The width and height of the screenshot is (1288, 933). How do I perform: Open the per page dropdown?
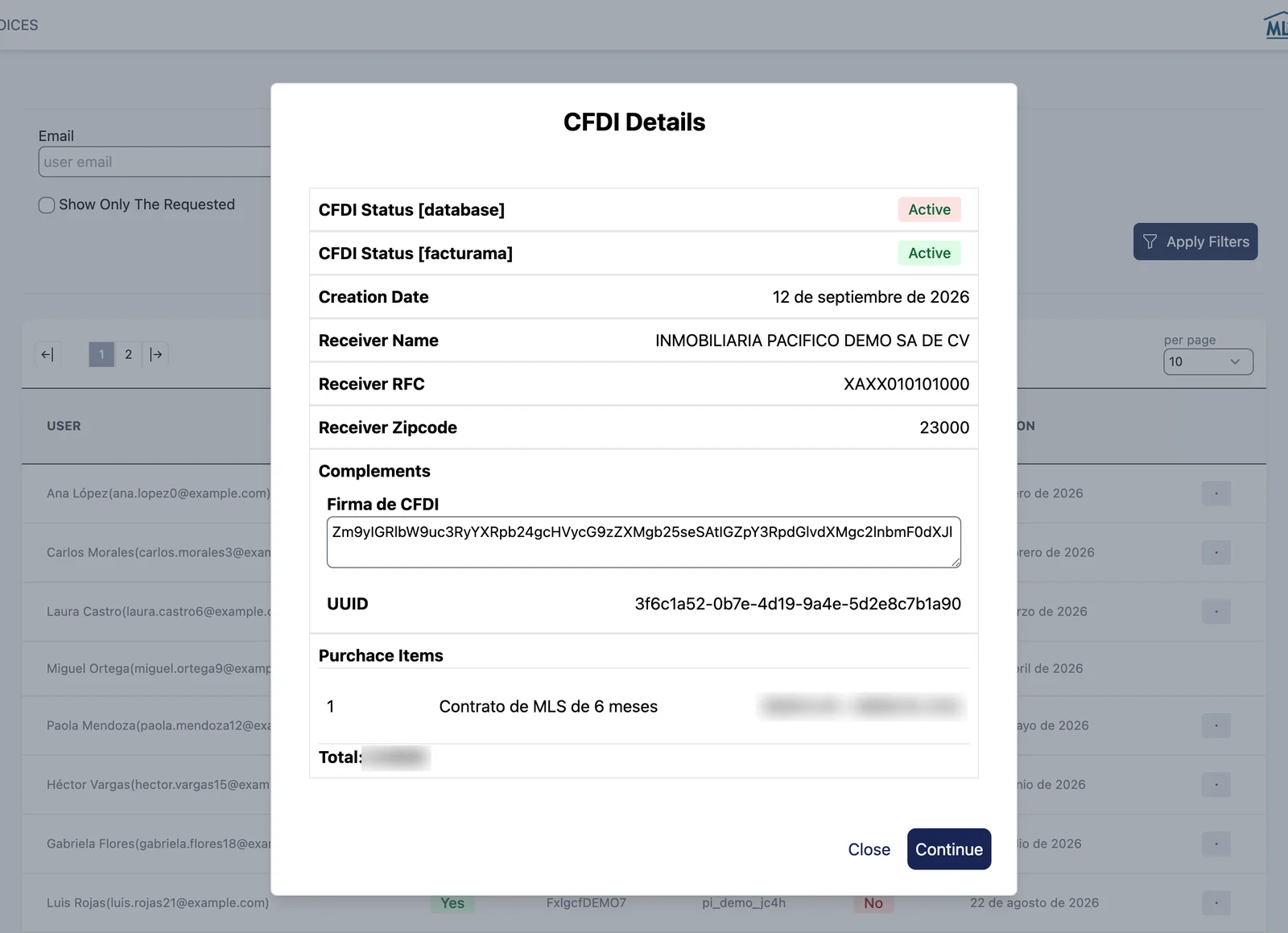1207,361
